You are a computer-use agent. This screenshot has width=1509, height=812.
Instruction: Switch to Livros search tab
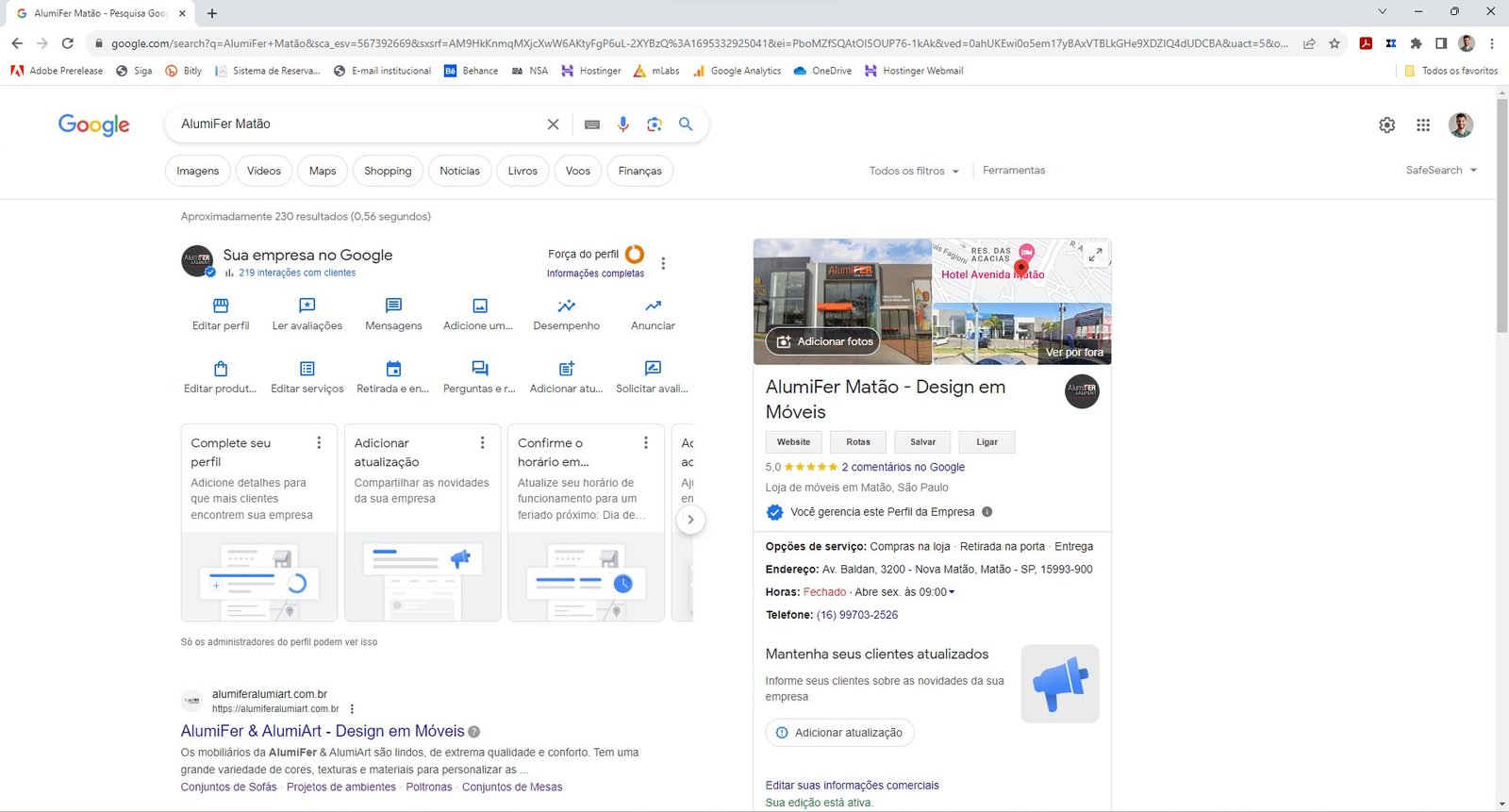(522, 171)
